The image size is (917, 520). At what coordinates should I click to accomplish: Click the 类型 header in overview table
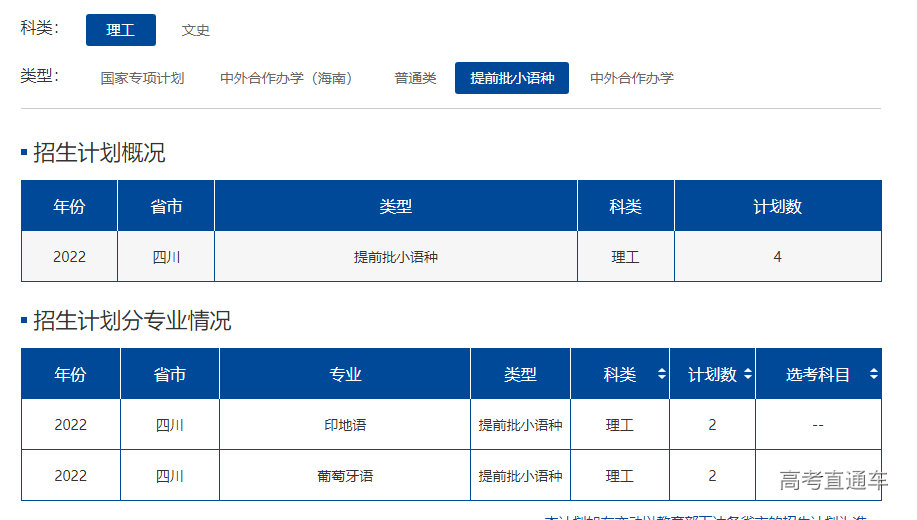(x=396, y=207)
